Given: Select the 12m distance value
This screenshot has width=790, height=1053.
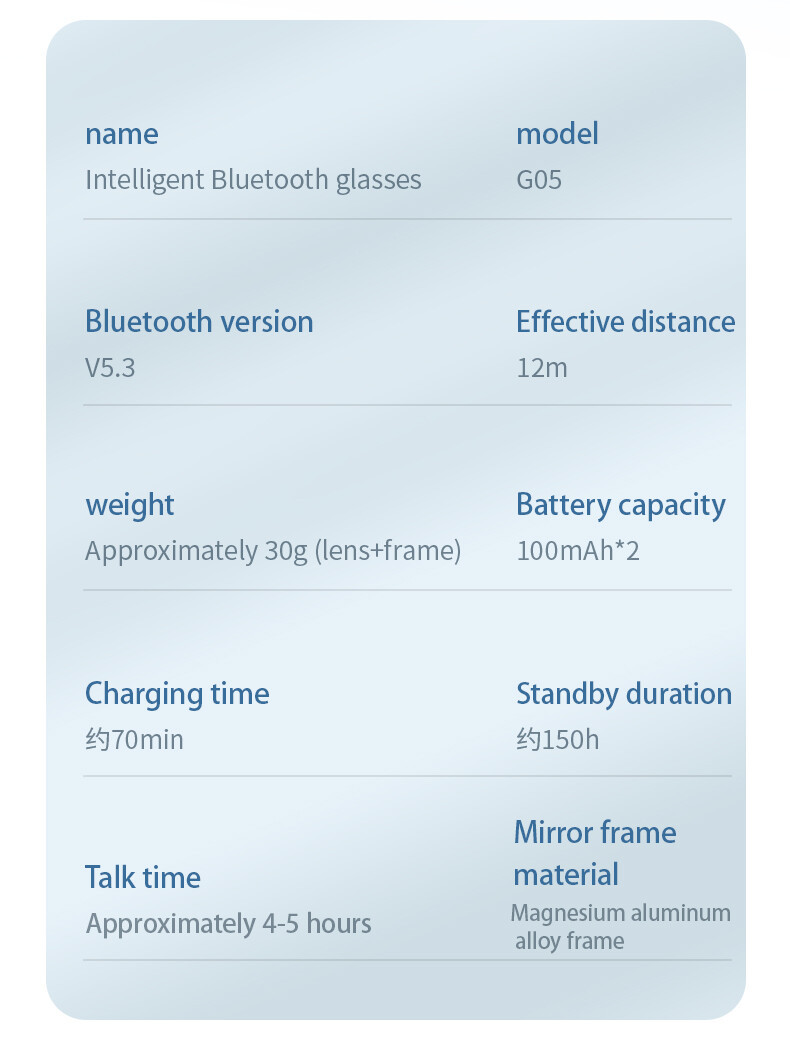Looking at the screenshot, I should [541, 368].
